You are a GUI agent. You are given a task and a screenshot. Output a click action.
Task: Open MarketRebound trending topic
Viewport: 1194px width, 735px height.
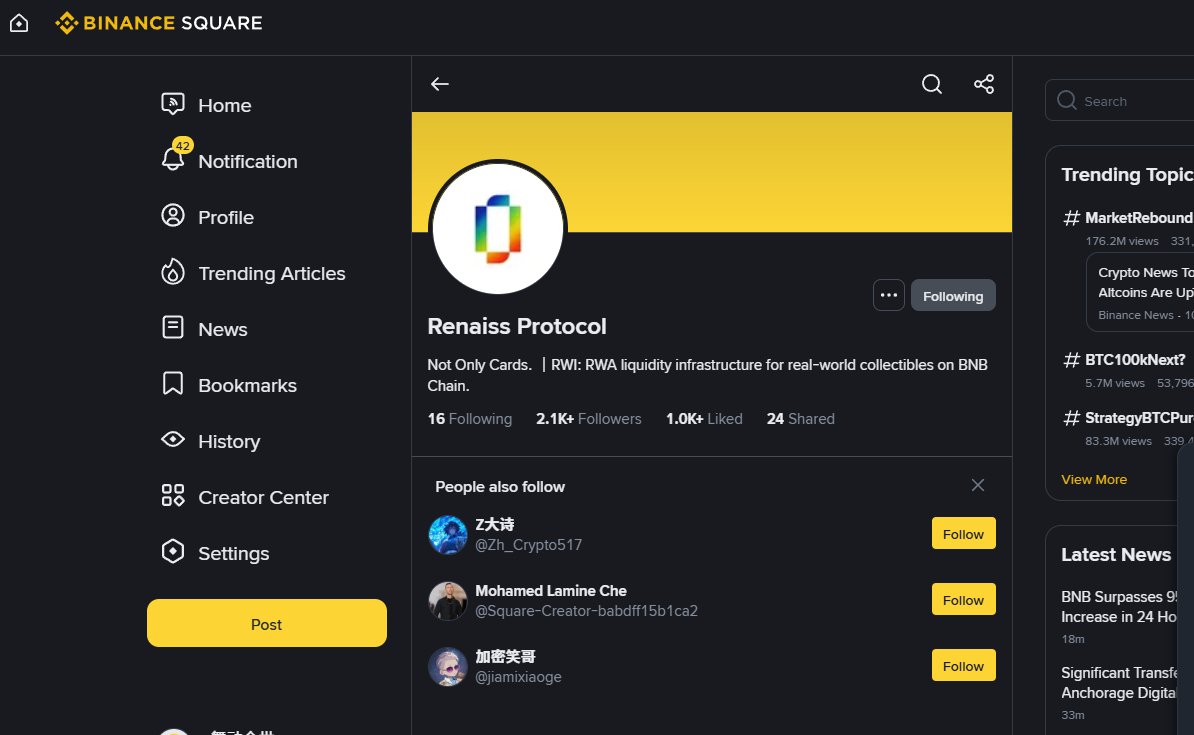(1138, 218)
